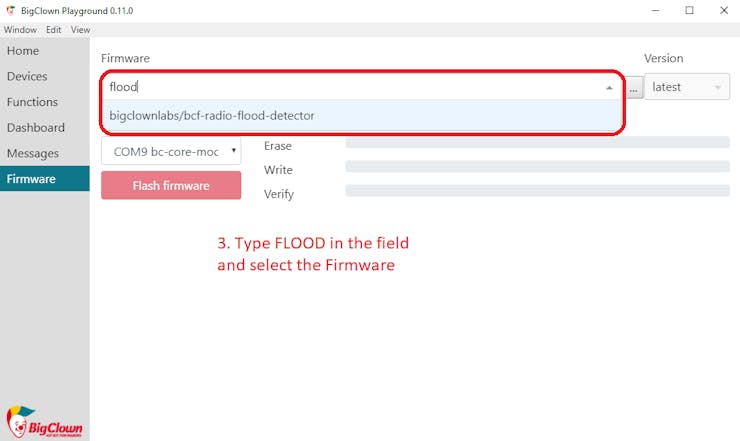This screenshot has width=740, height=441.
Task: Open the Functions section
Action: pos(32,102)
